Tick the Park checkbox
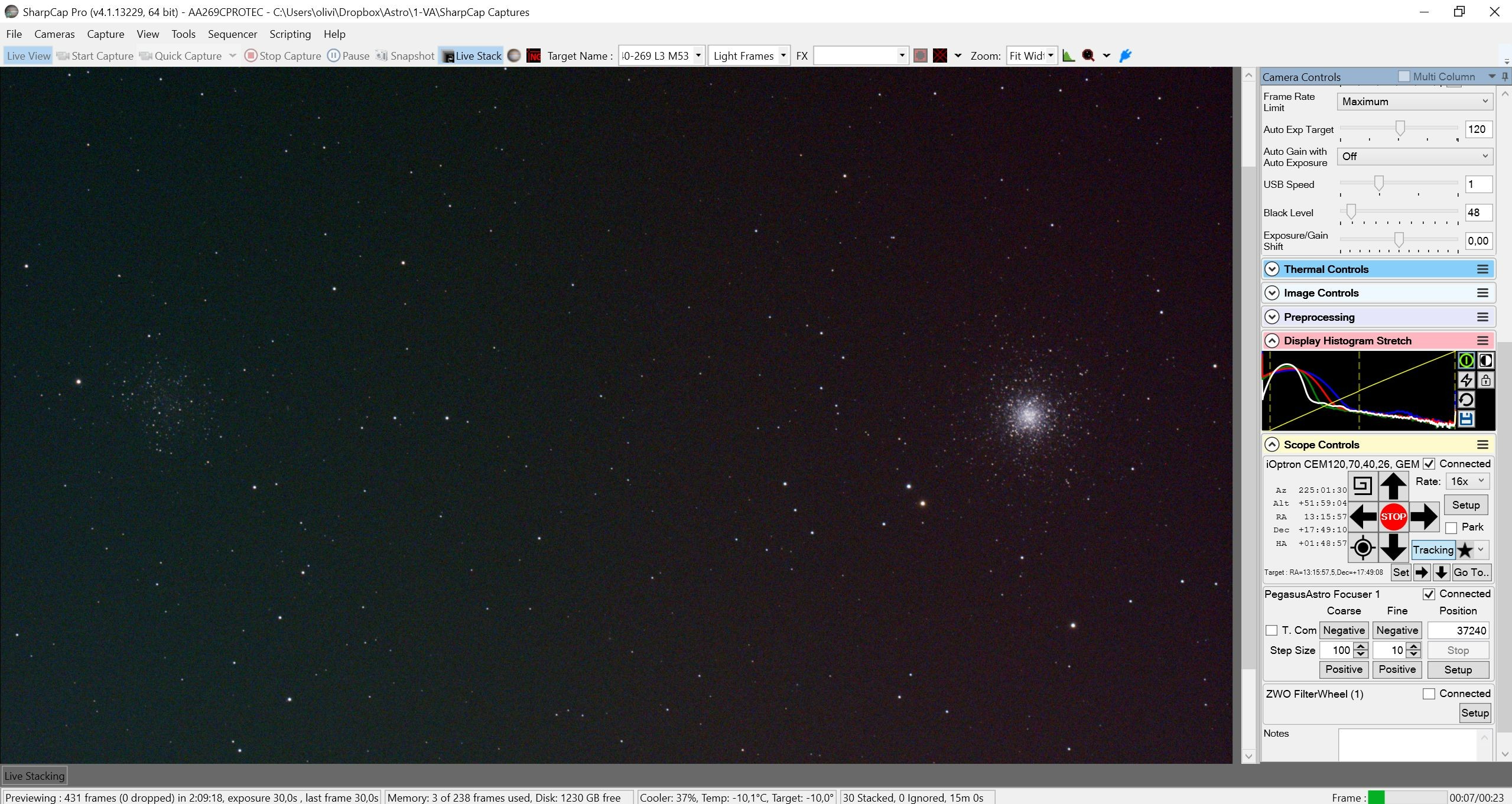This screenshot has height=804, width=1512. tap(1451, 528)
